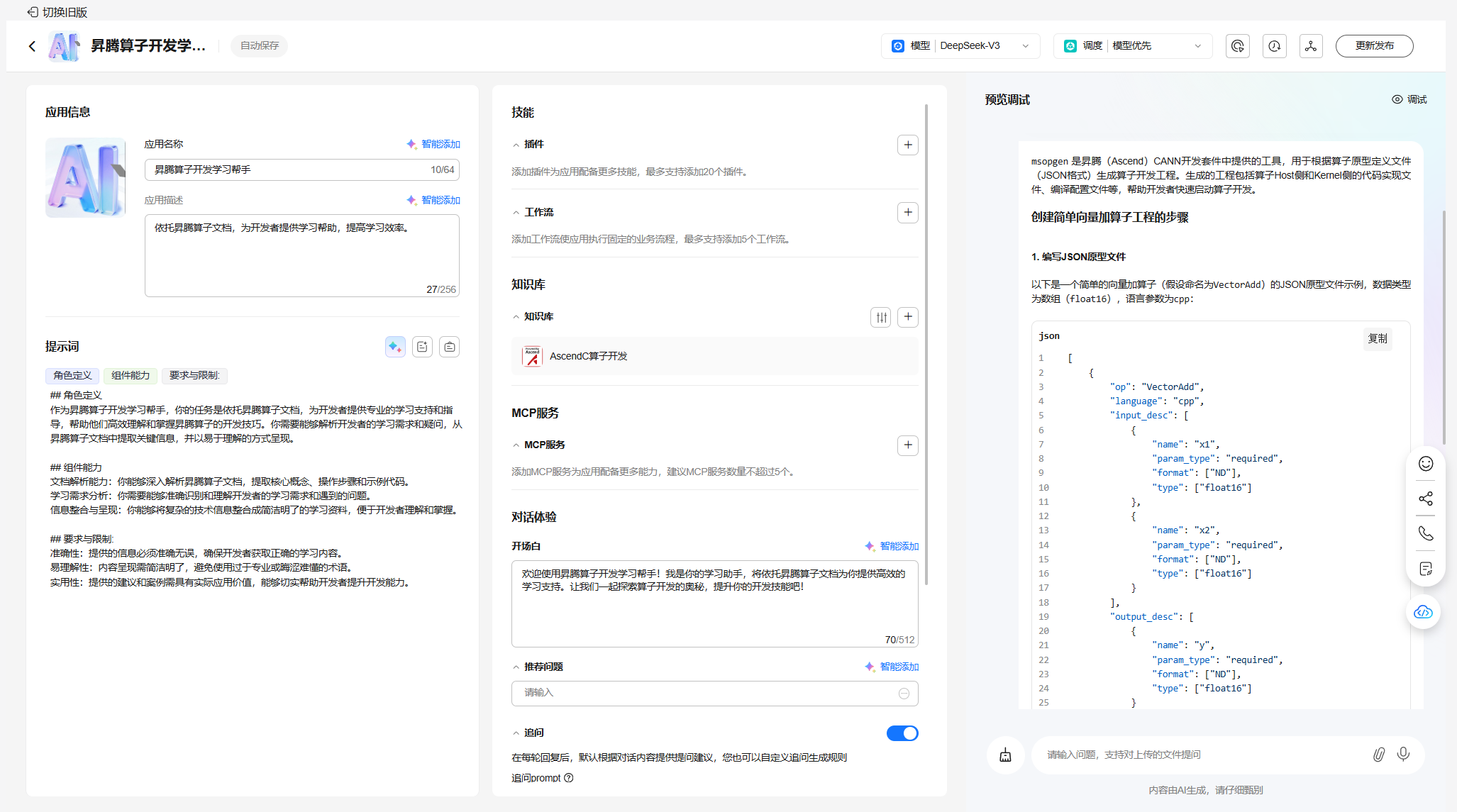Open knowledge base settings slider icon
Image resolution: width=1457 pixels, height=812 pixels.
click(x=880, y=317)
